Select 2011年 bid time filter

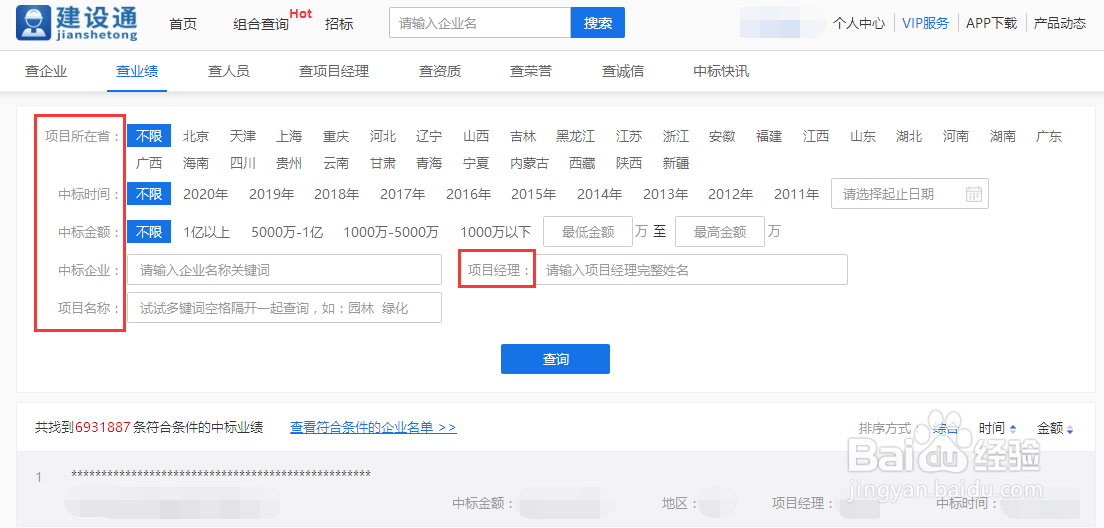[x=796, y=194]
